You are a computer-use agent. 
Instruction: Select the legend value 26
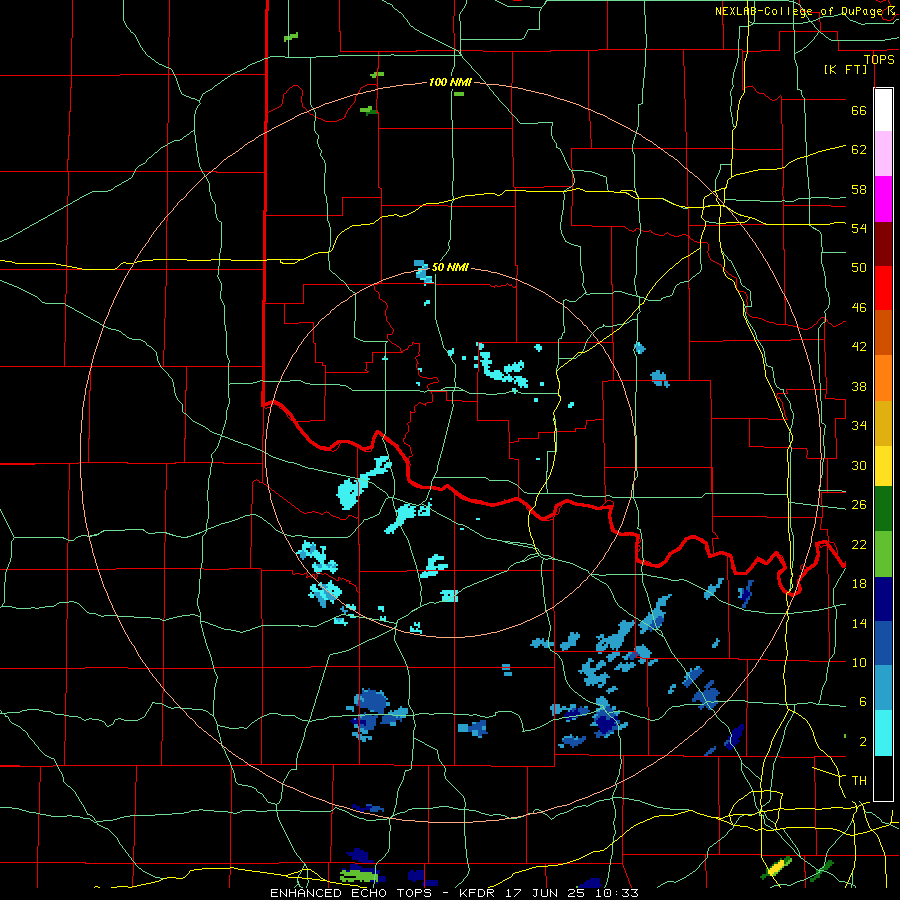click(x=859, y=505)
